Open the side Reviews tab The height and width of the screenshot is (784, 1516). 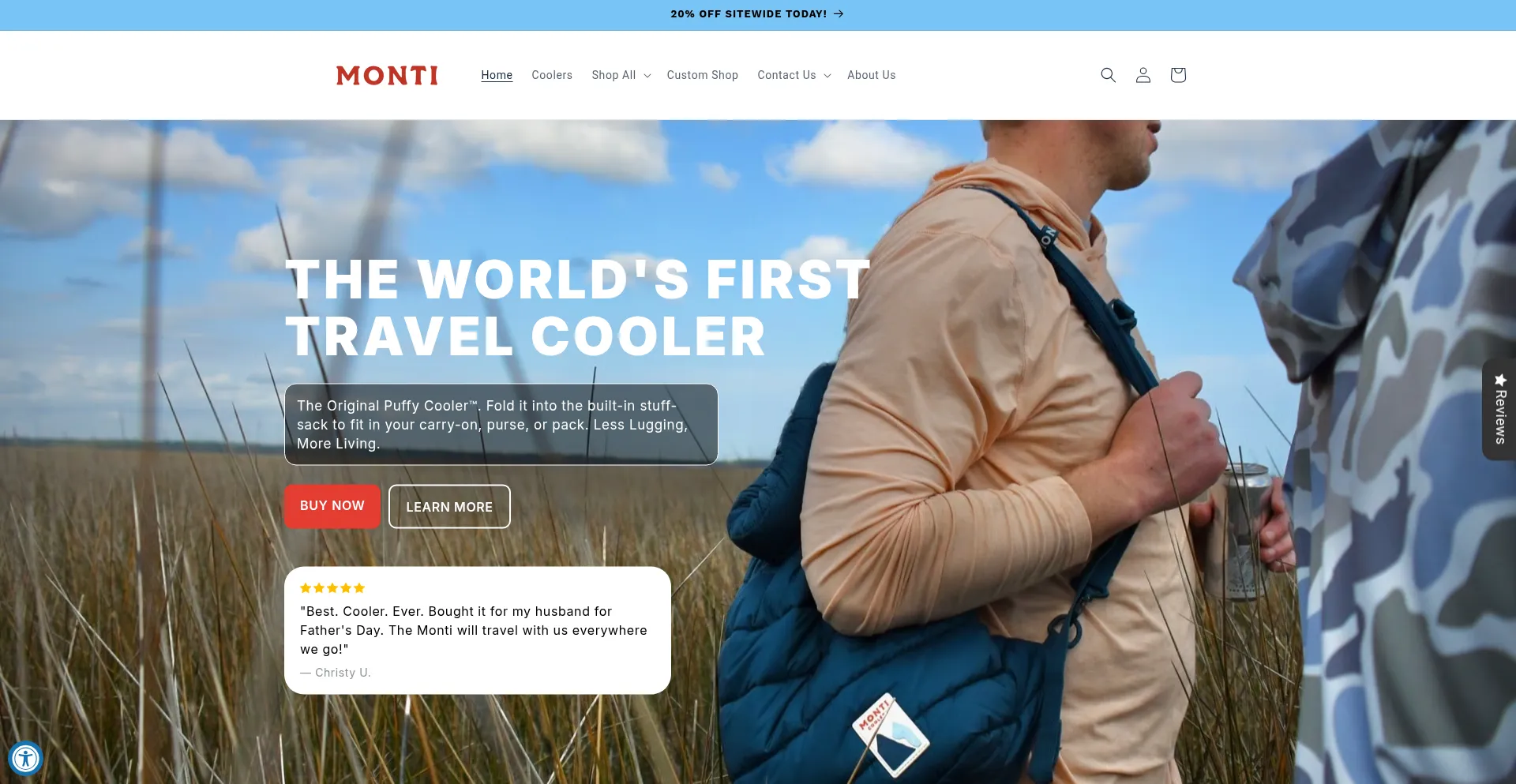point(1499,410)
